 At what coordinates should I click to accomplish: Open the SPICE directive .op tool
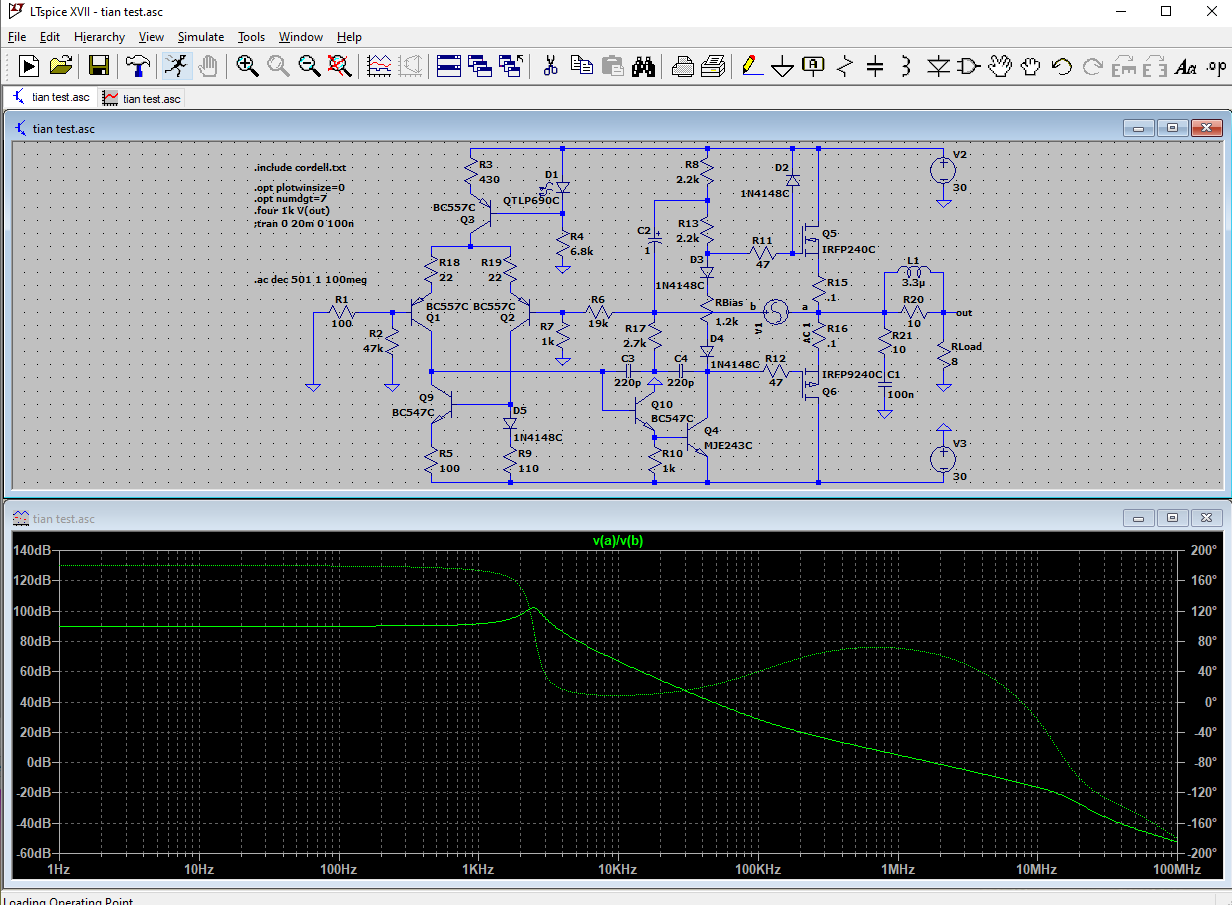[1216, 66]
